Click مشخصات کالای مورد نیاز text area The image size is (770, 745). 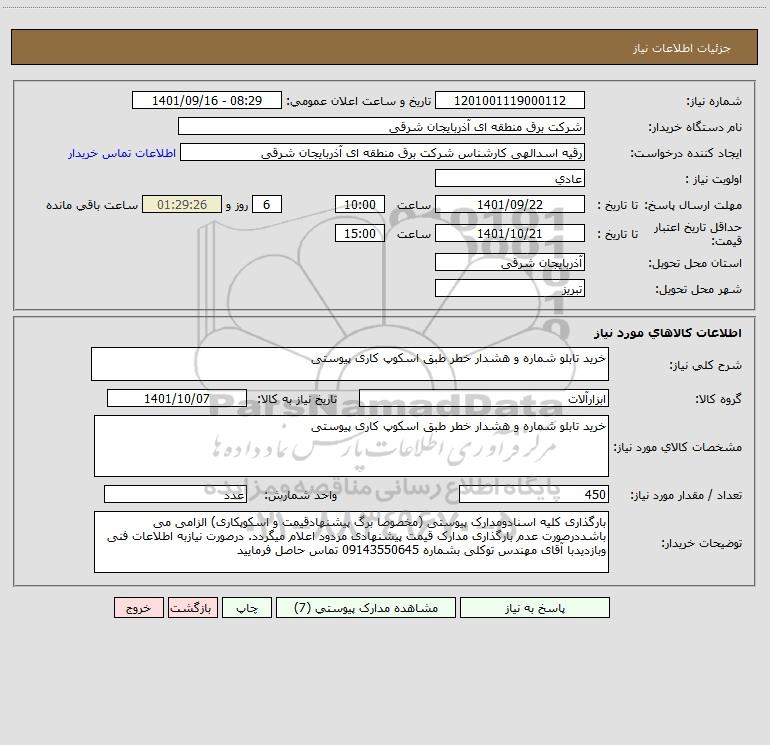tap(351, 446)
